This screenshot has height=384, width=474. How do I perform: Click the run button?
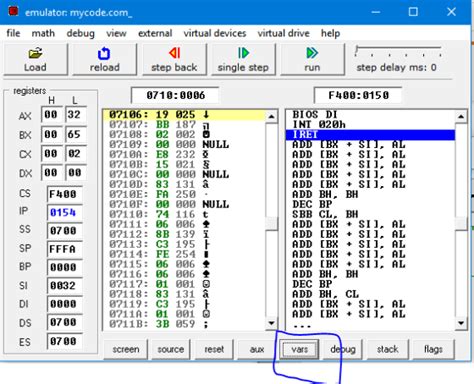point(312,60)
